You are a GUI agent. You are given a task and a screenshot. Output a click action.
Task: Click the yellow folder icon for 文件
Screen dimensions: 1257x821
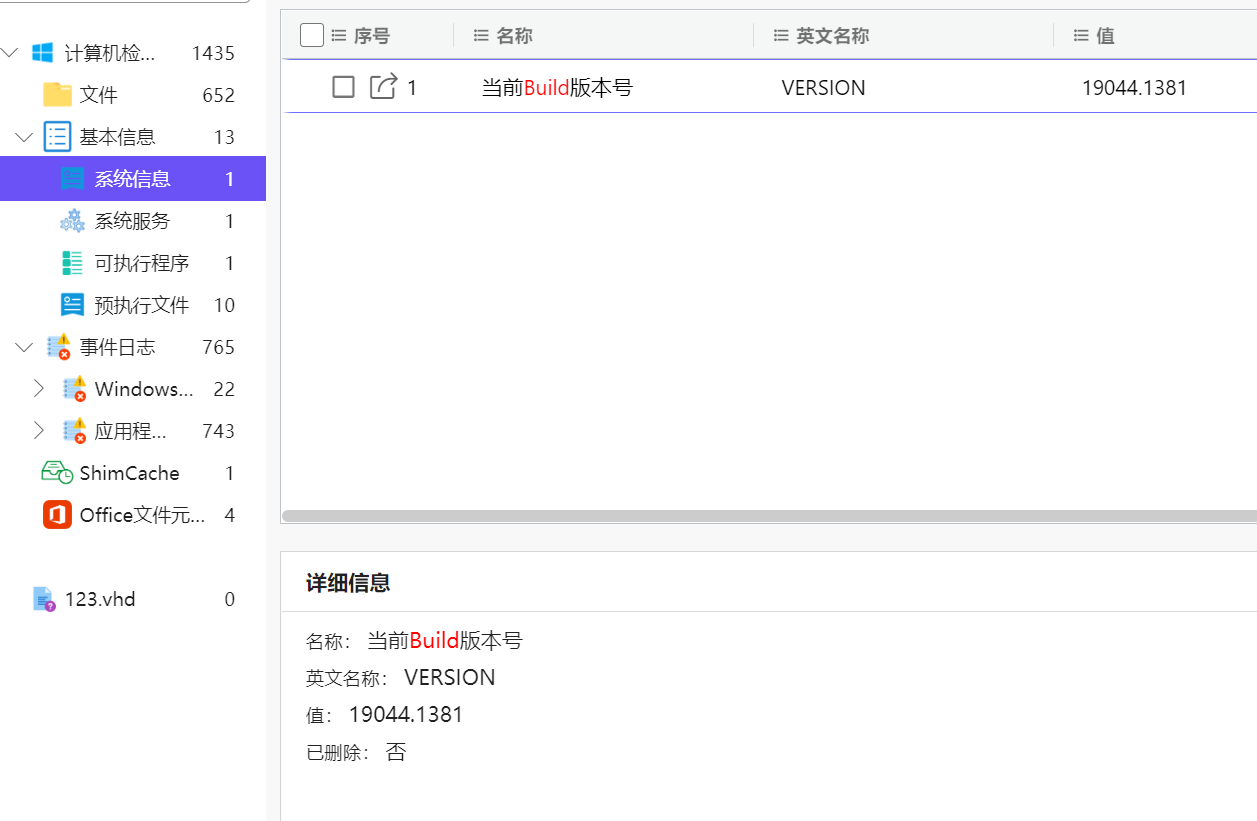[x=57, y=95]
